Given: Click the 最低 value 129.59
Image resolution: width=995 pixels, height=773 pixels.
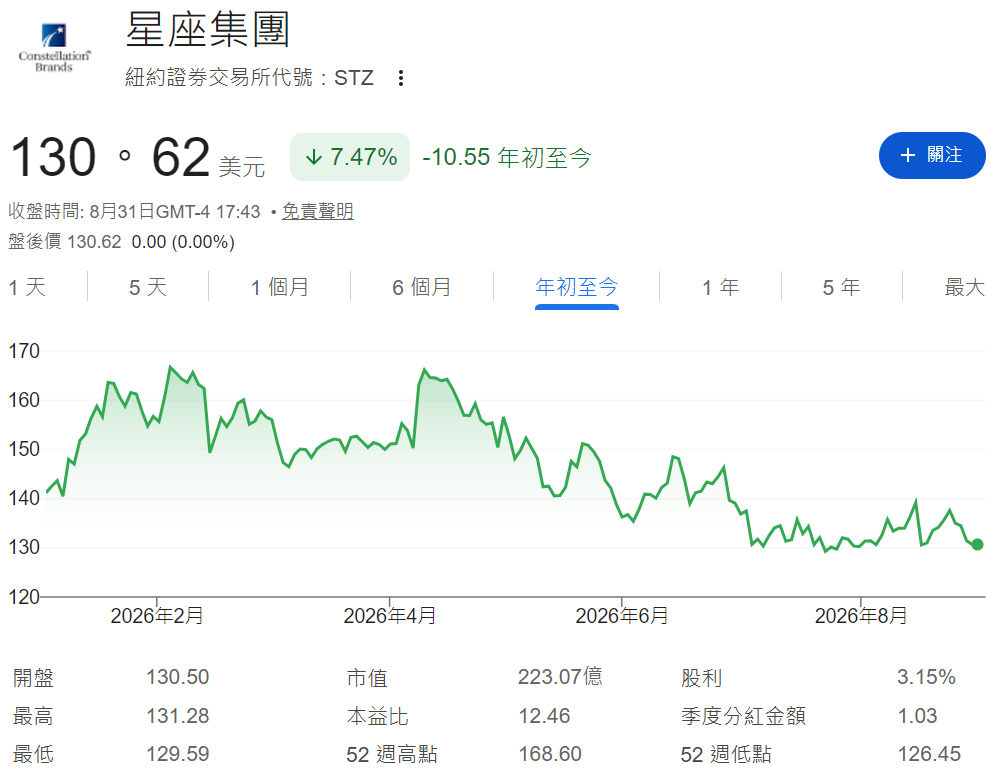Looking at the screenshot, I should coord(178,754).
